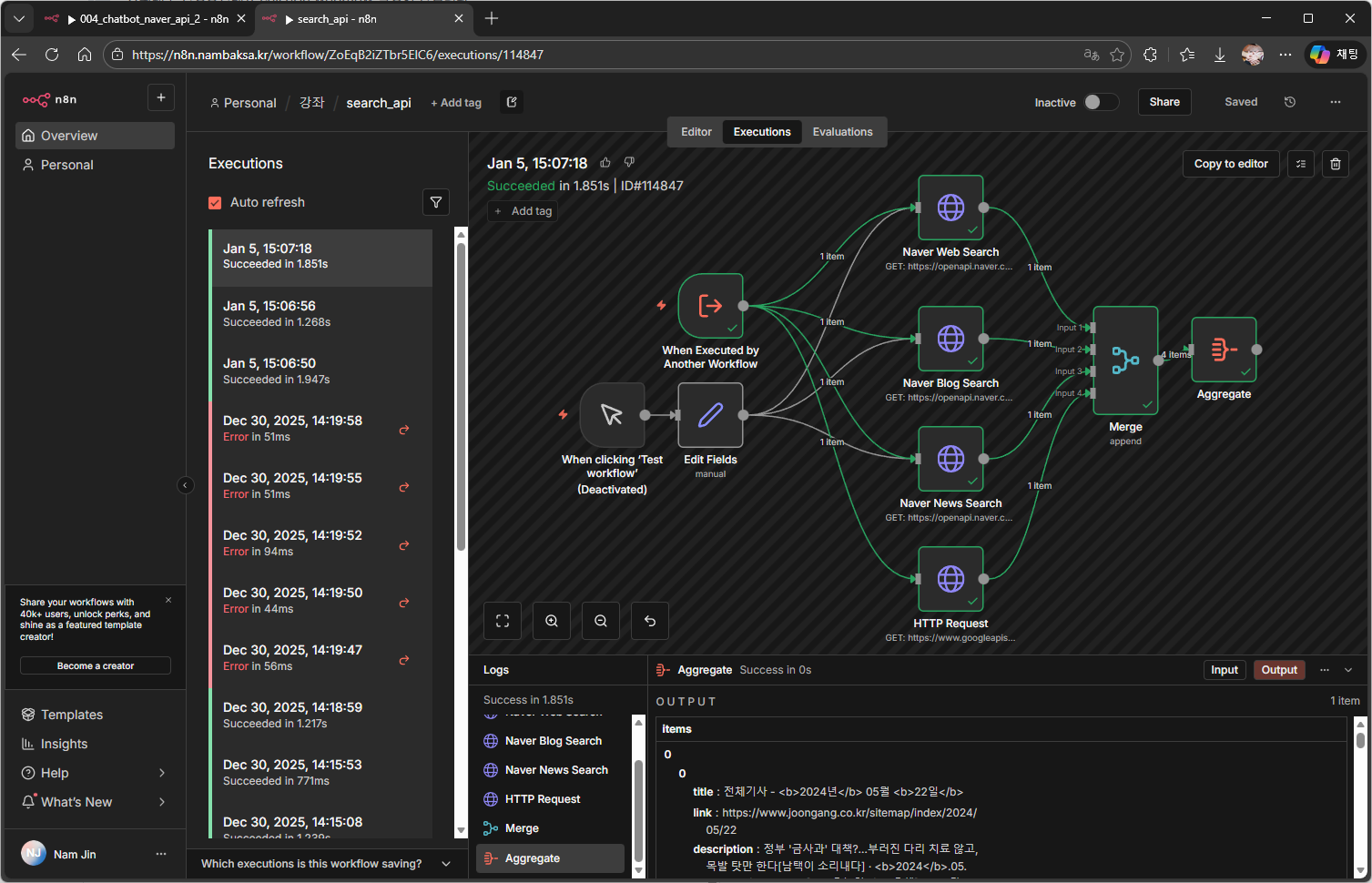Retry the Dec 30 14:19:47 failed execution
Screen dimensions: 1372x883
[404, 659]
